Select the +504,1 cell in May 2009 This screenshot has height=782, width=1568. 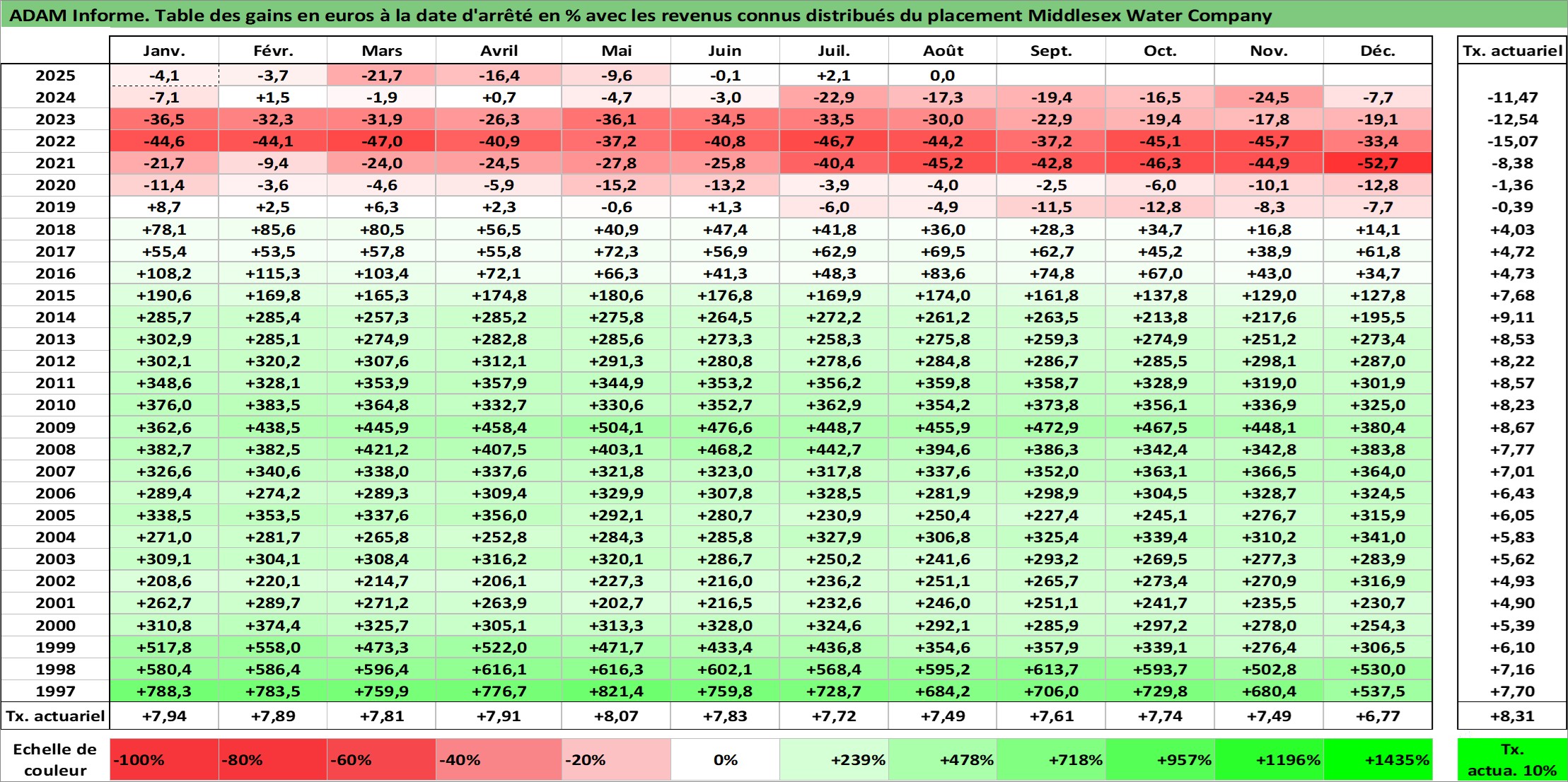pyautogui.click(x=616, y=427)
